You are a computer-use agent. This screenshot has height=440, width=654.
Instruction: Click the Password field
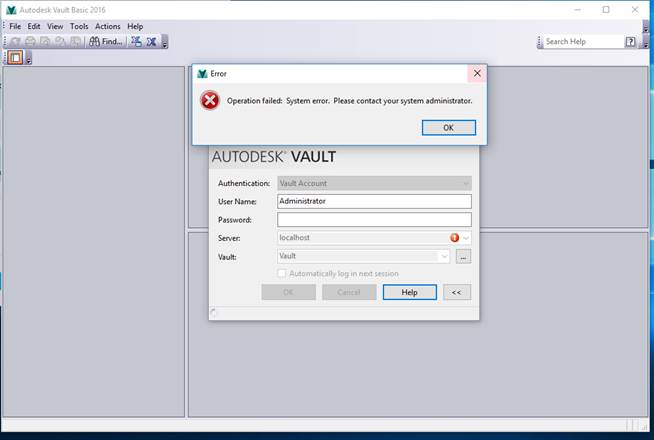pyautogui.click(x=374, y=219)
